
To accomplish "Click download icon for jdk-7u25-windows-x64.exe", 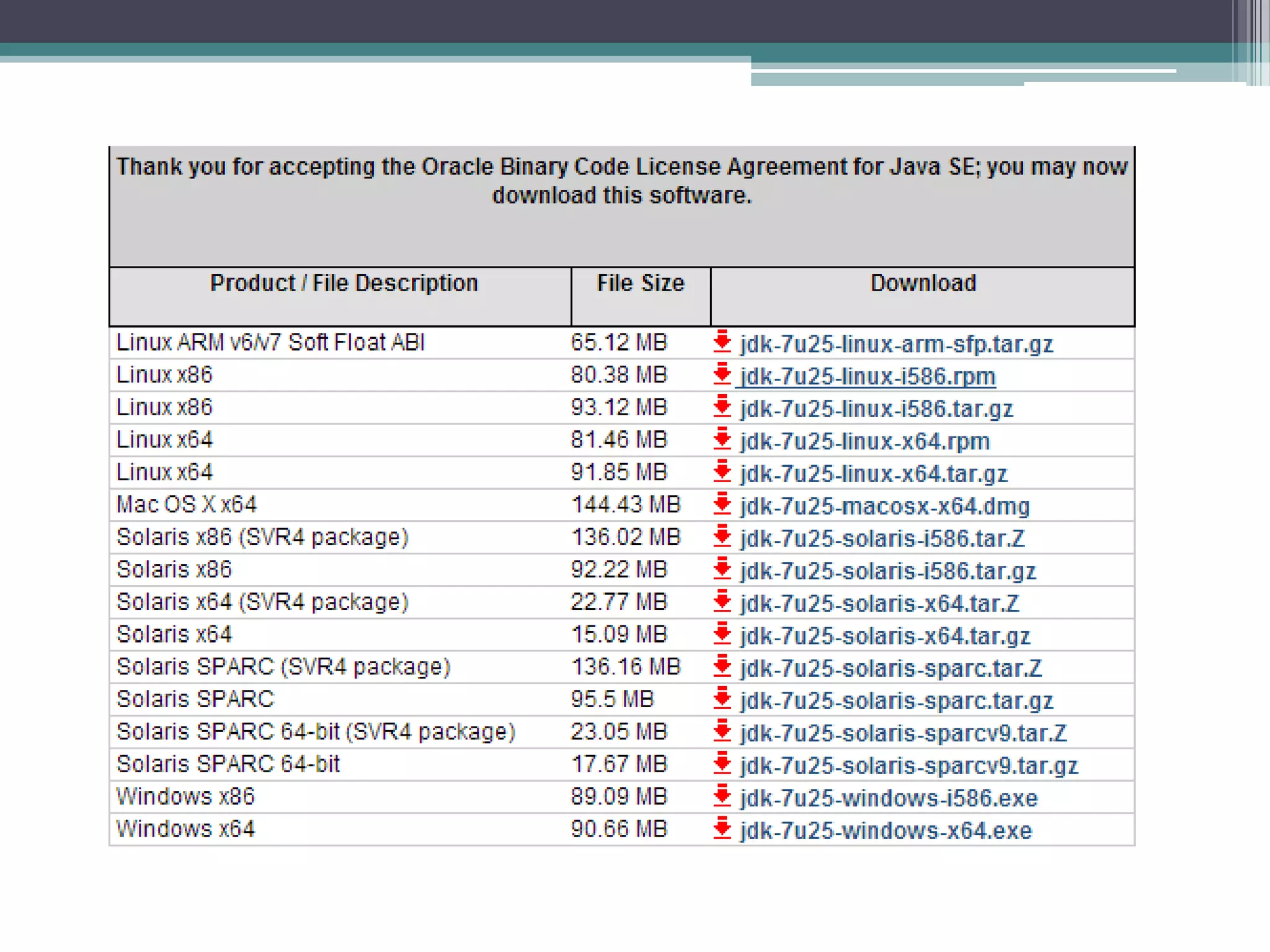I will point(722,829).
